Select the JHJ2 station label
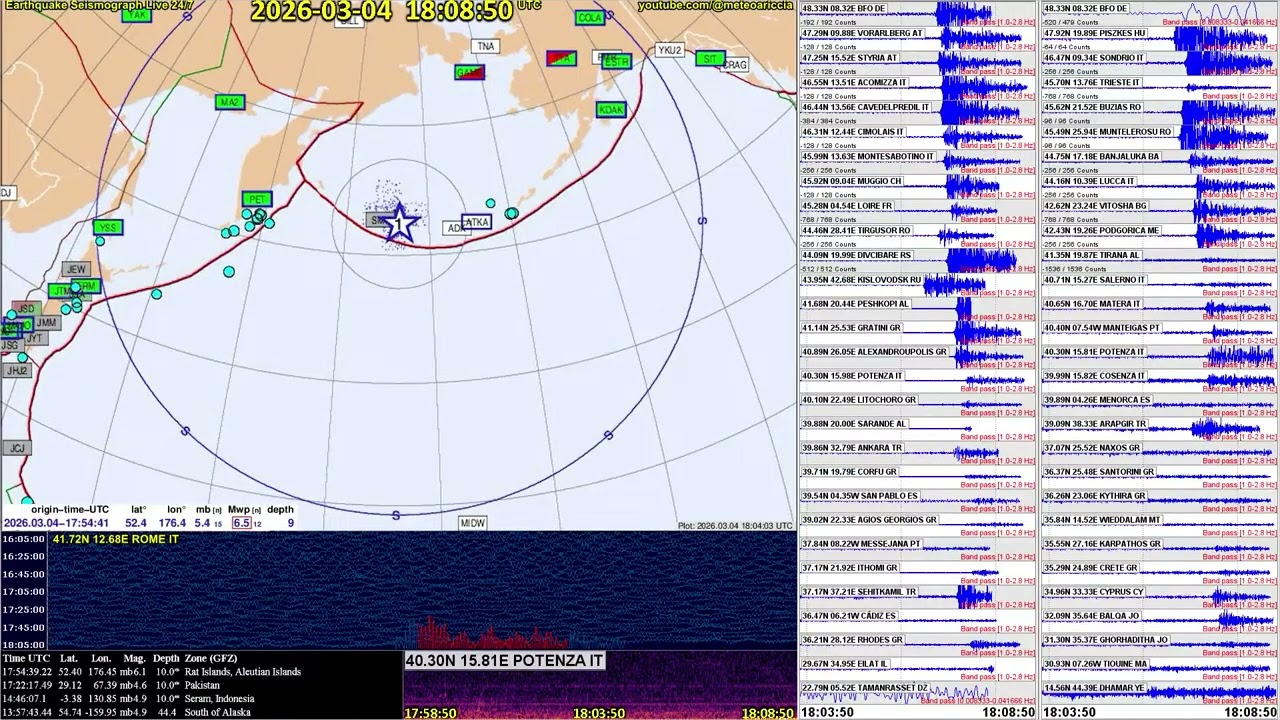 [17, 371]
